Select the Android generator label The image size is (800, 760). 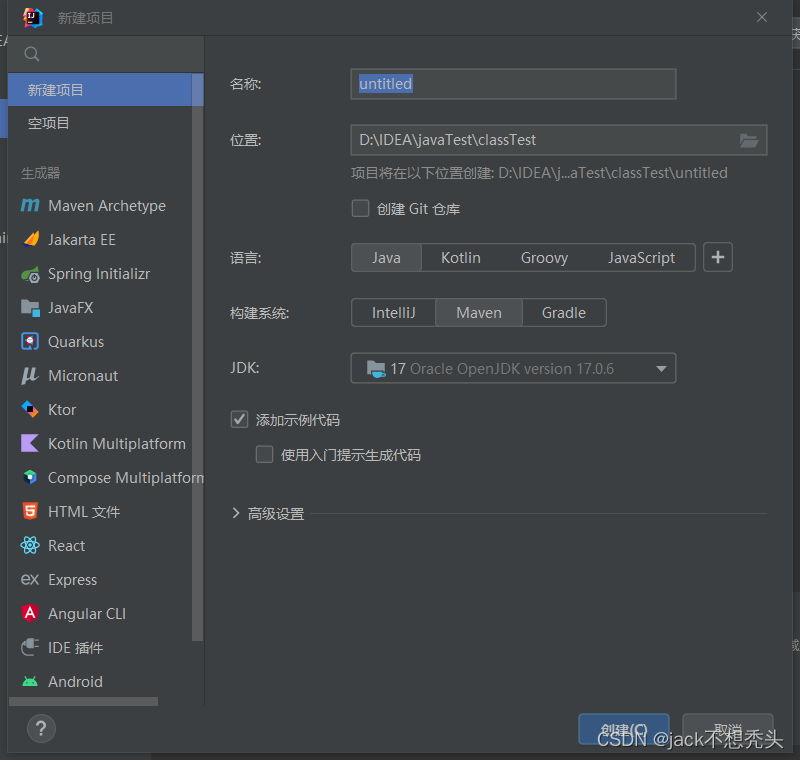[x=76, y=681]
